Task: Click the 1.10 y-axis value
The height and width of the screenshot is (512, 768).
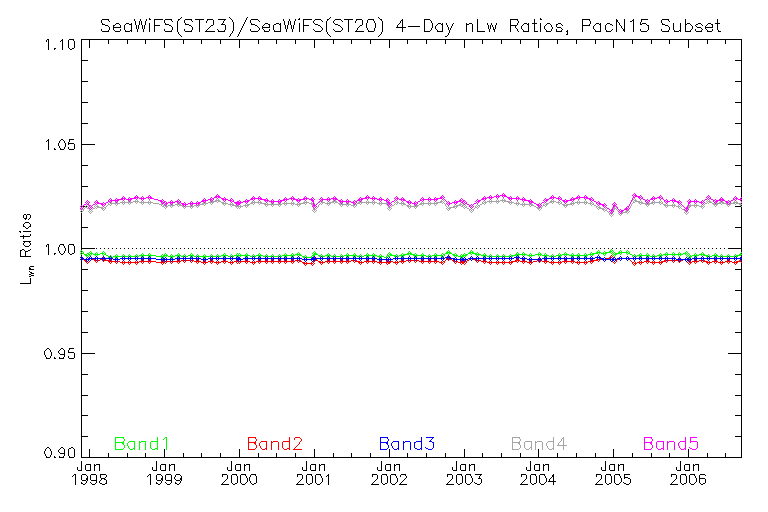Action: tap(60, 45)
